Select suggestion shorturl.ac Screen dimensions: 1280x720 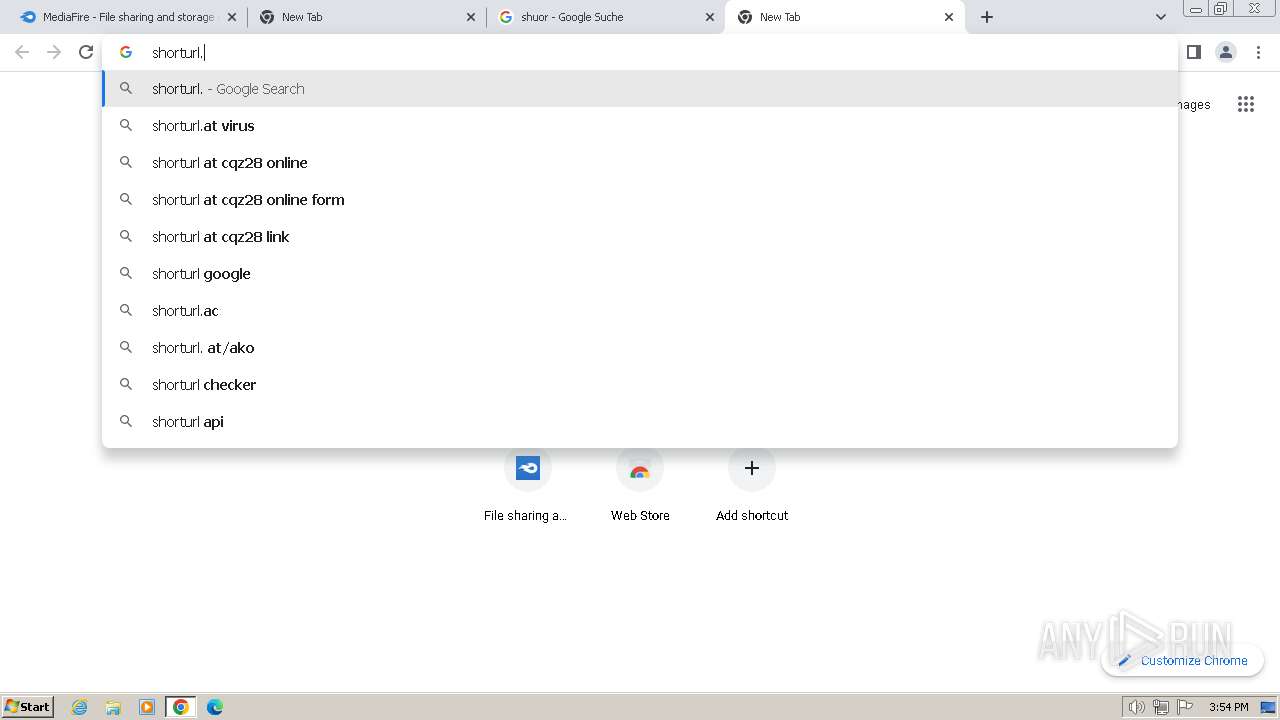(x=640, y=311)
